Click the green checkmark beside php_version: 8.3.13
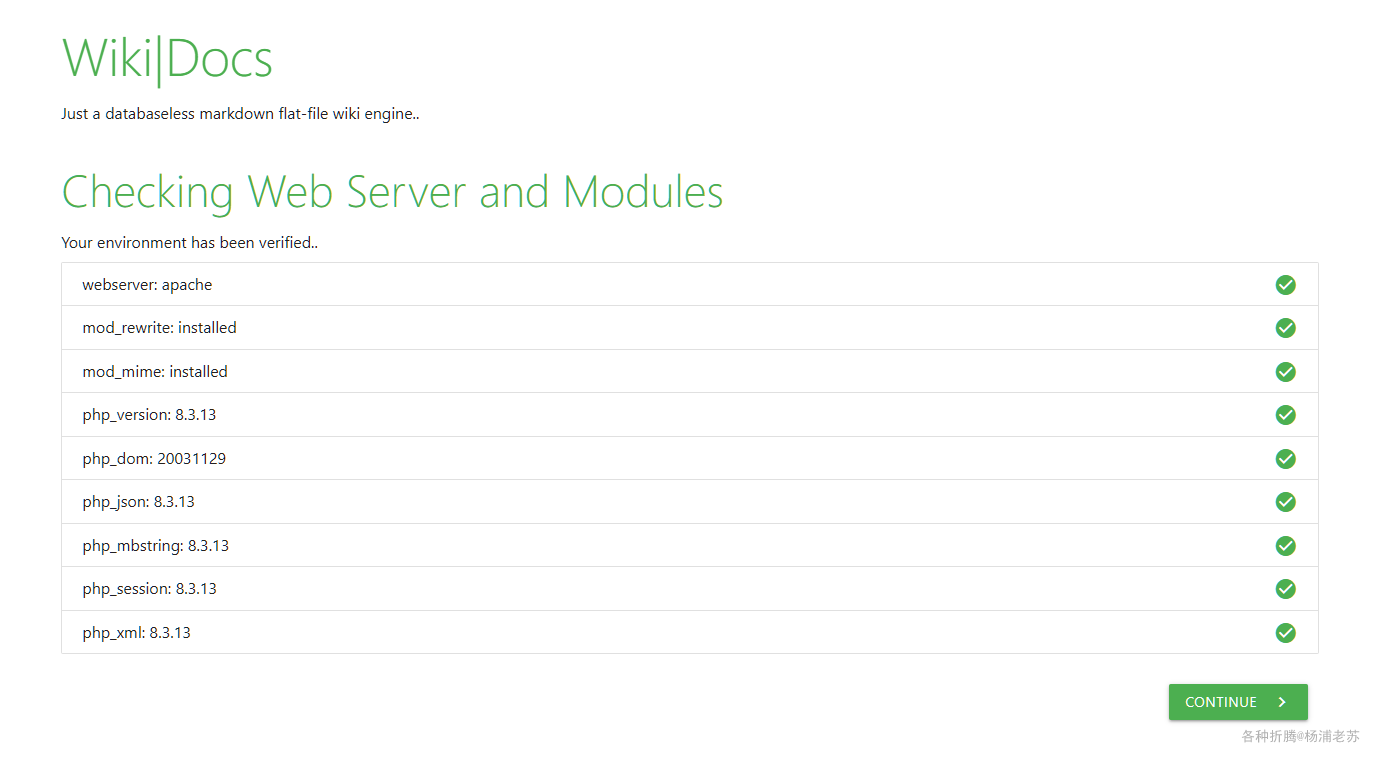This screenshot has height=763, width=1381. [1286, 415]
